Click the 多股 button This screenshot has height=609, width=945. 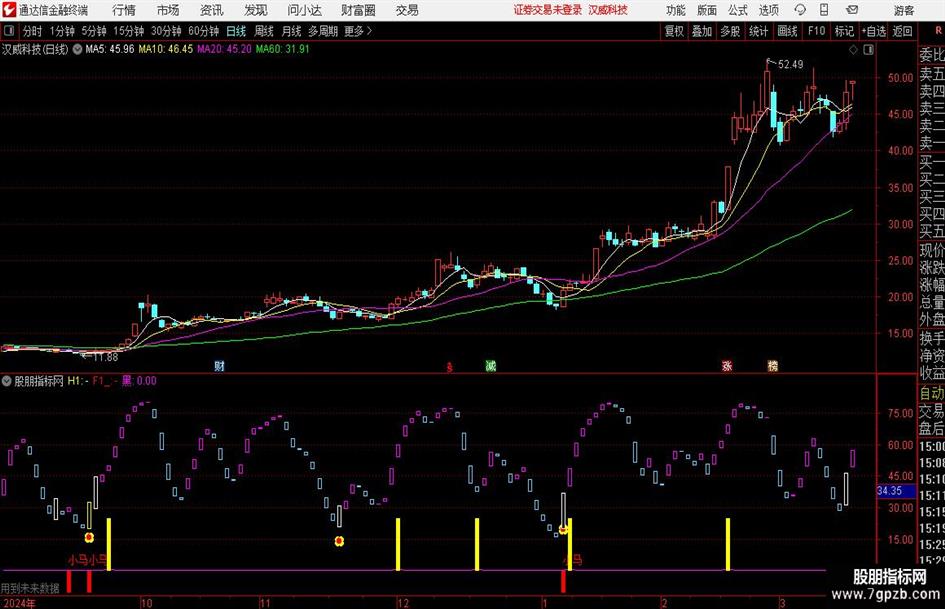click(730, 31)
